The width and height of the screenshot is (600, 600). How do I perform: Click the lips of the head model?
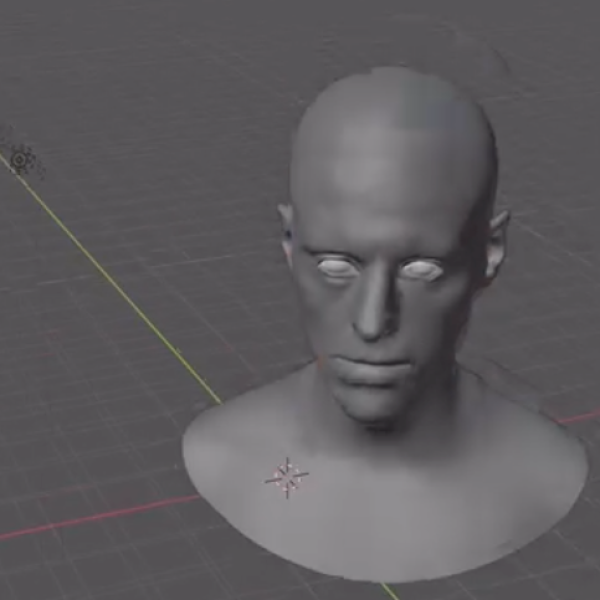click(x=371, y=371)
